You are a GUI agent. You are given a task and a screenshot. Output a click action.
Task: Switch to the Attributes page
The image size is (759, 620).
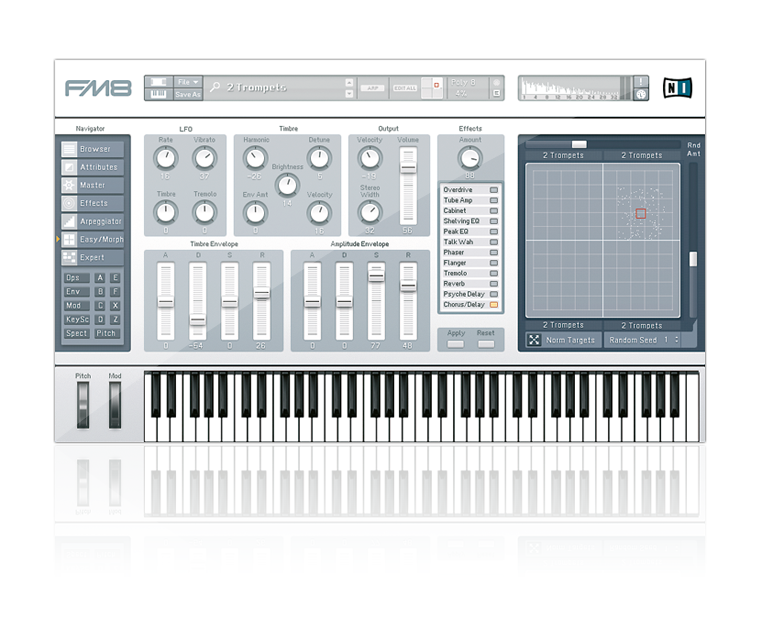tap(92, 167)
